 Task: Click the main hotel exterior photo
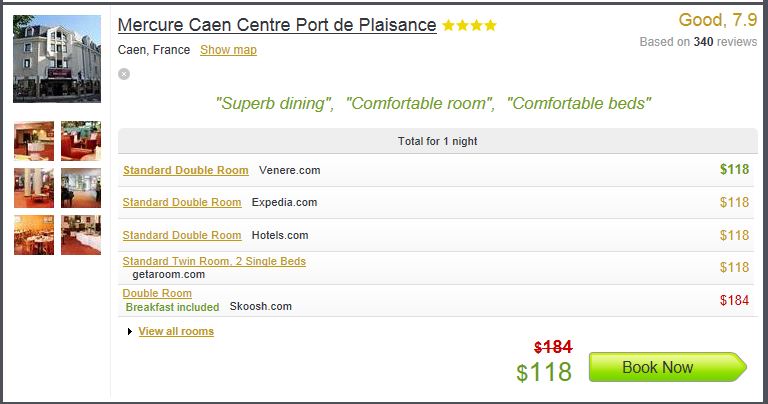click(x=57, y=59)
